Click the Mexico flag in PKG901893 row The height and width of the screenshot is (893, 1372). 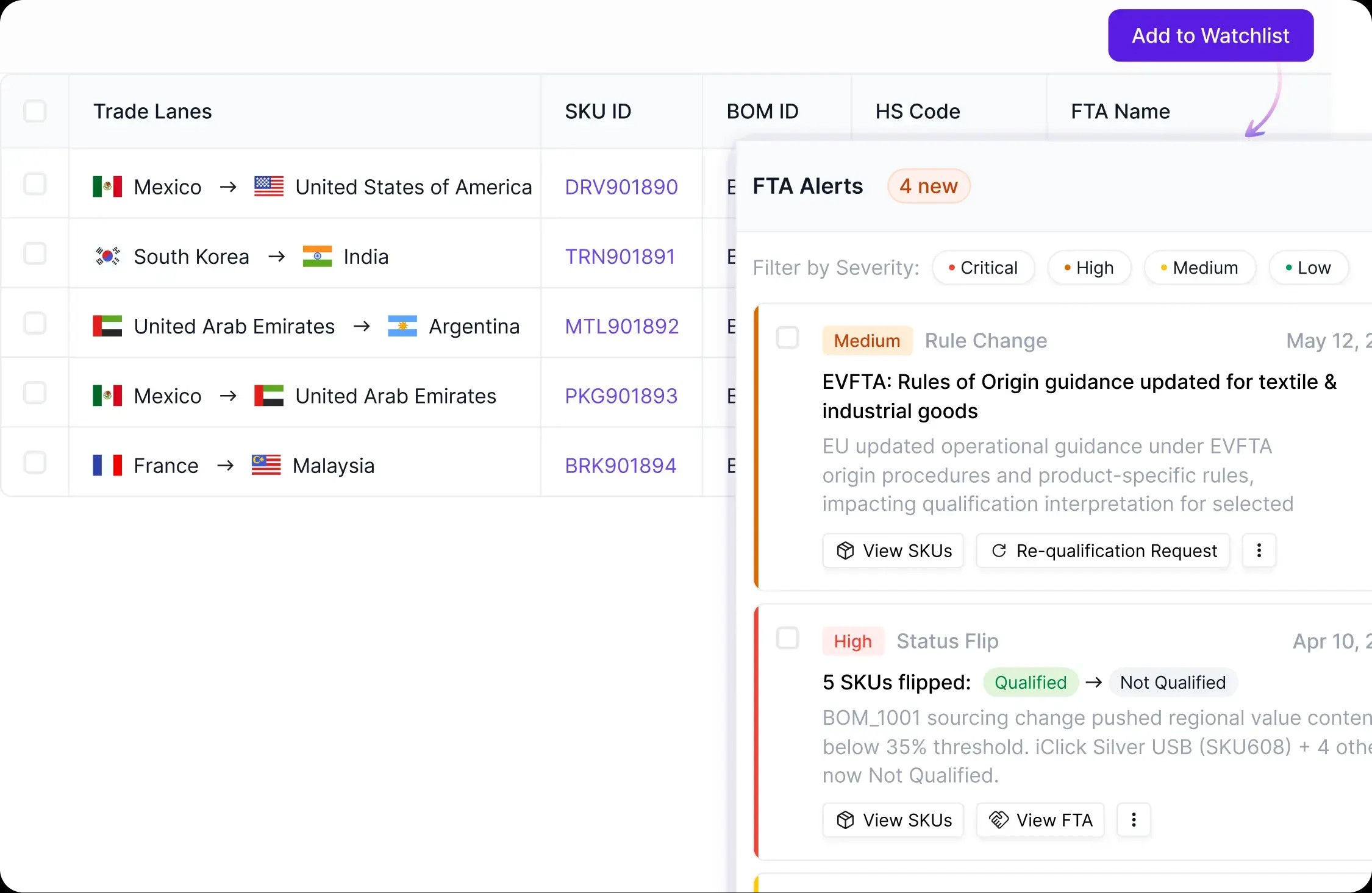tap(107, 396)
